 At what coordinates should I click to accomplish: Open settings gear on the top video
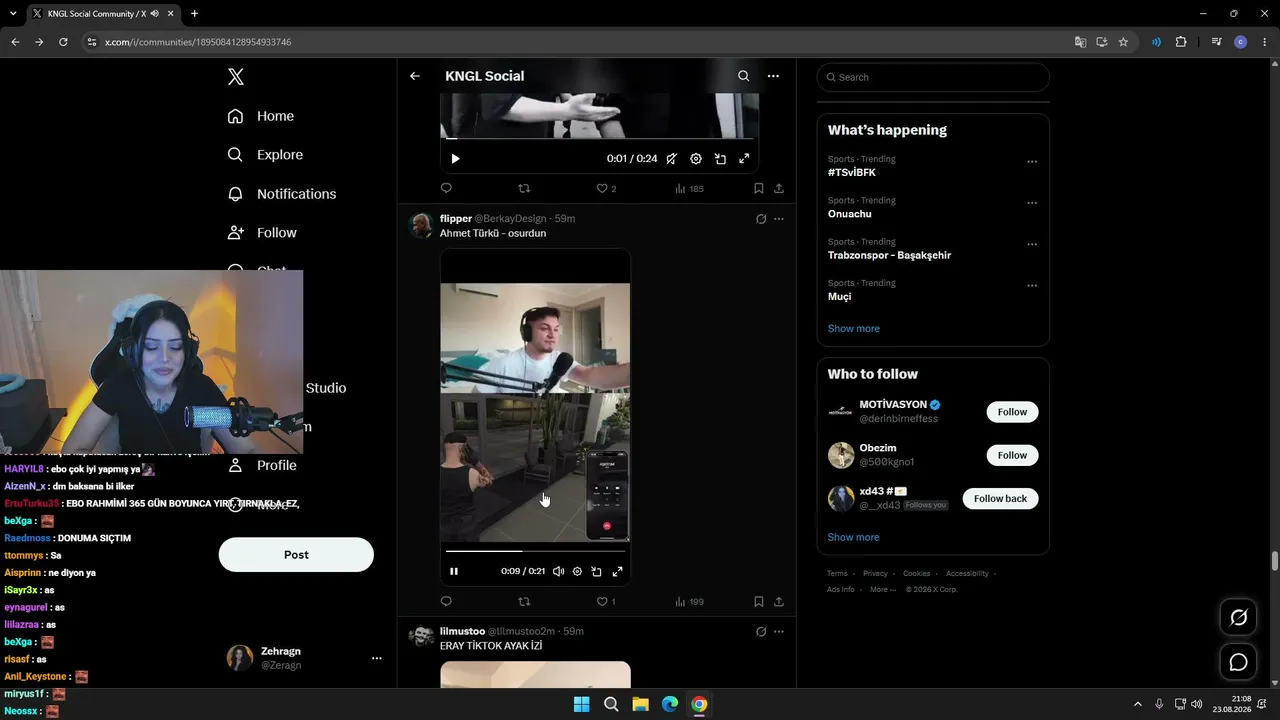pos(696,159)
